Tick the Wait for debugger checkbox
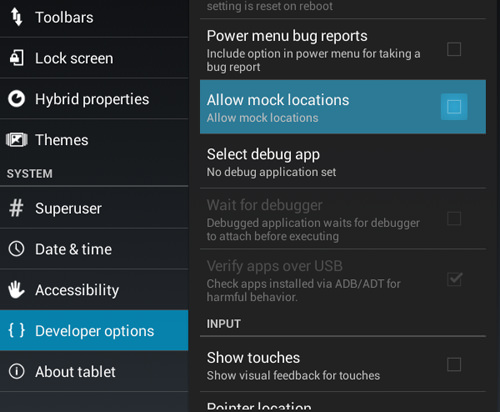Viewport: 500px width, 412px height. coord(454,219)
